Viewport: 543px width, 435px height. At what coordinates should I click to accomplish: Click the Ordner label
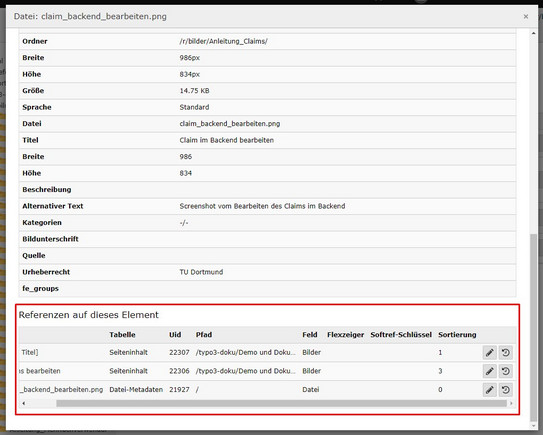pyautogui.click(x=35, y=41)
